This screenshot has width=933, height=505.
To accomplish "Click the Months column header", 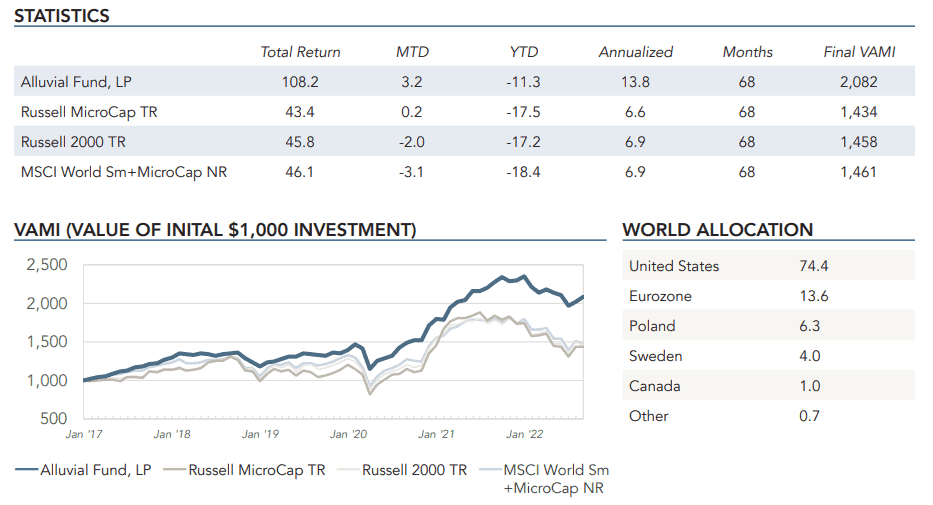I will [x=747, y=52].
